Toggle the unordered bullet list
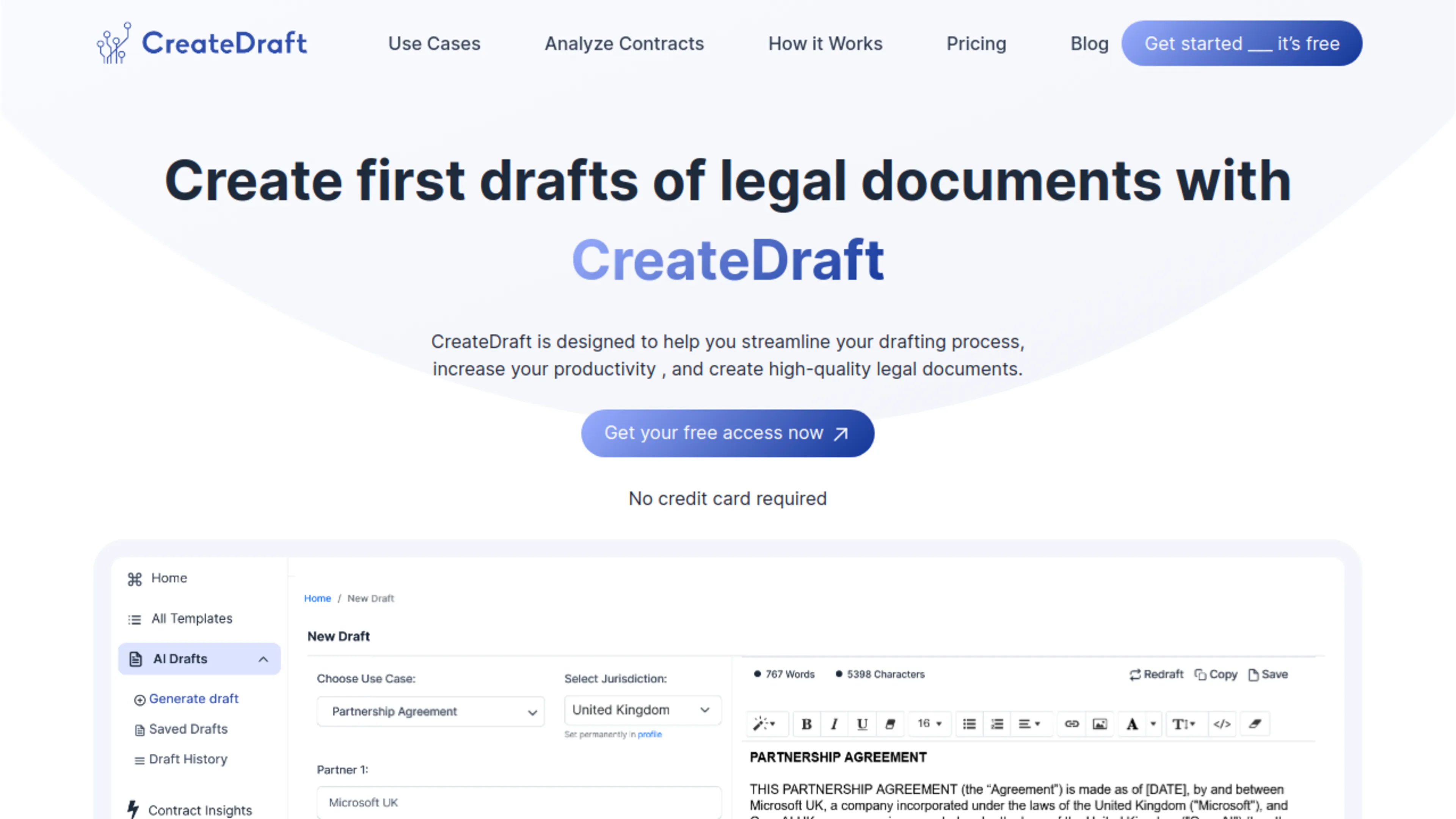Viewport: 1456px width, 819px height. 970,723
